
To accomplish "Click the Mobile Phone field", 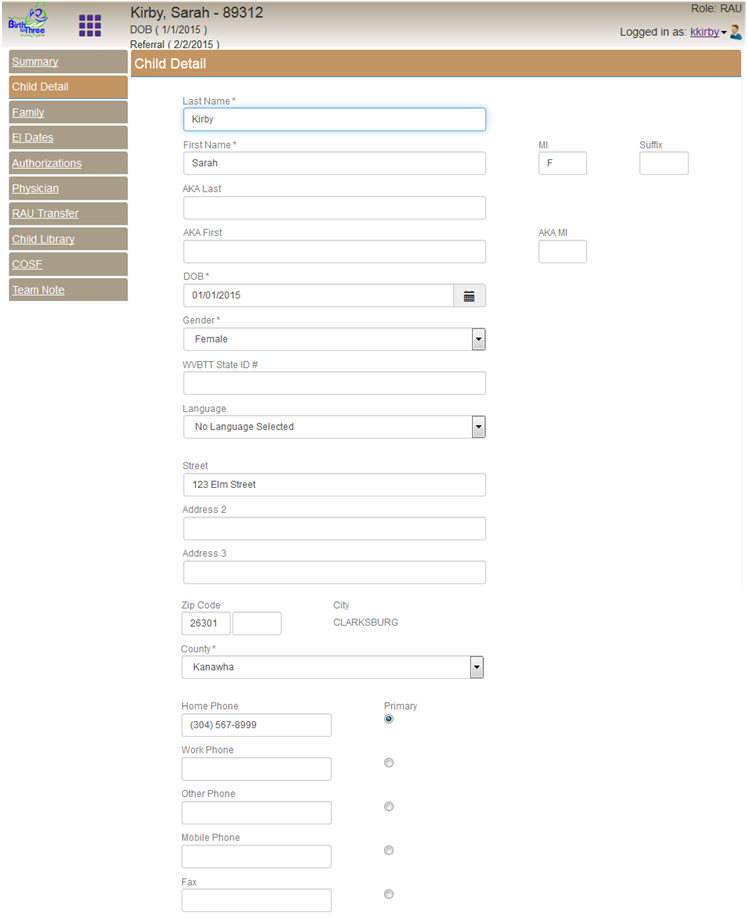I will click(256, 857).
